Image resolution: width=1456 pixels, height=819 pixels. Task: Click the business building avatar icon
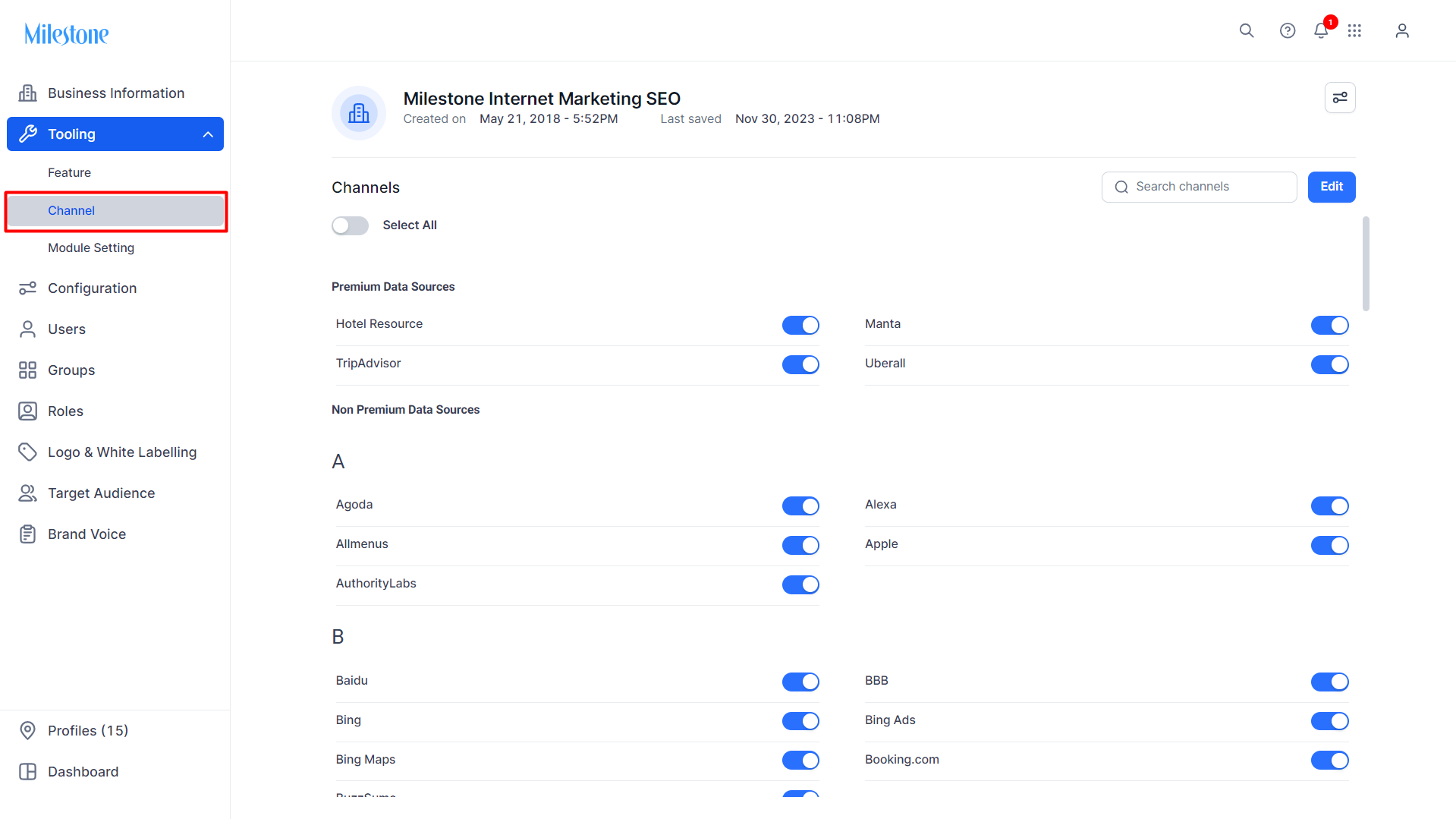coord(359,113)
